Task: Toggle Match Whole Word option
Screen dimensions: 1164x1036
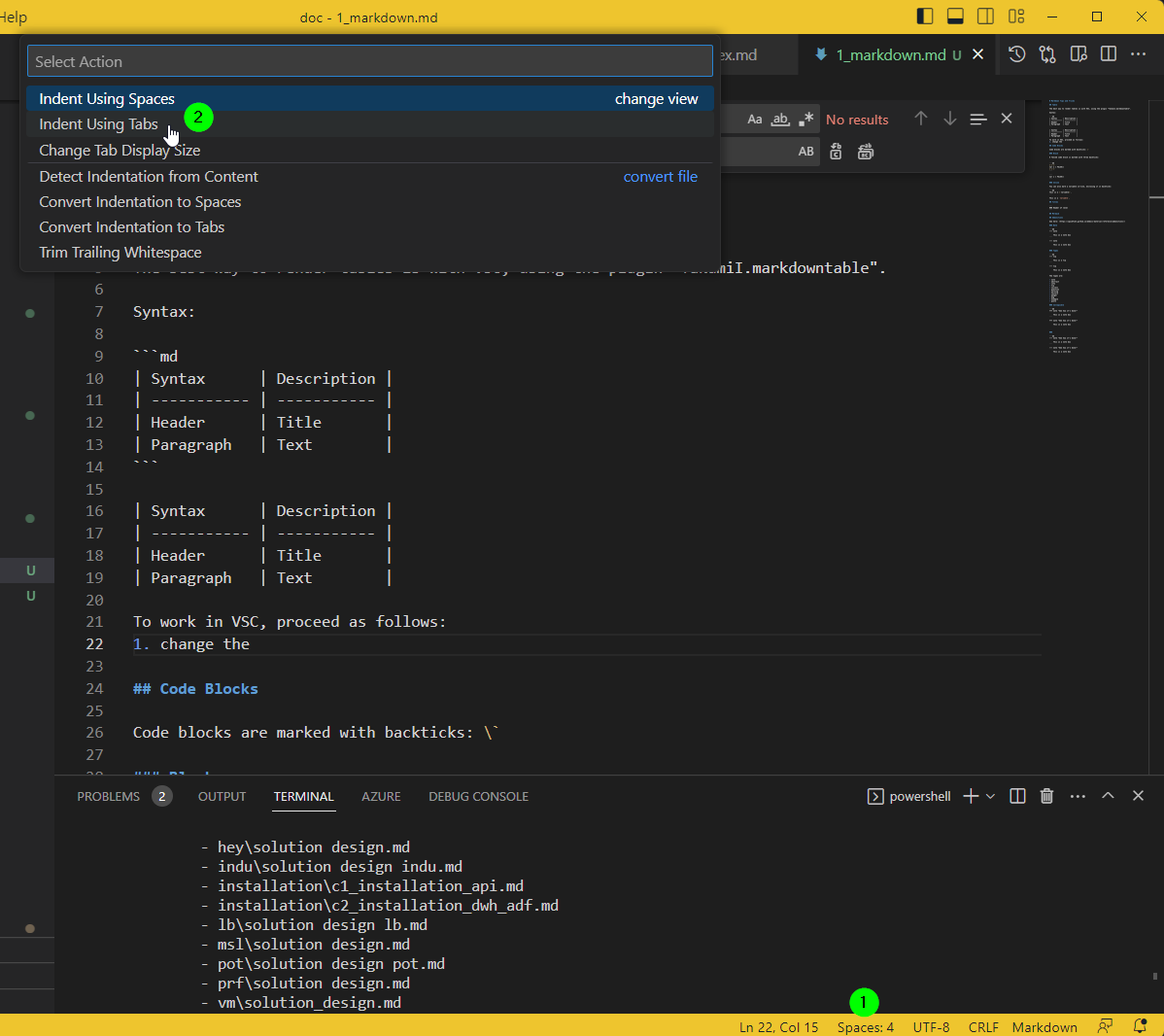Action: point(780,120)
